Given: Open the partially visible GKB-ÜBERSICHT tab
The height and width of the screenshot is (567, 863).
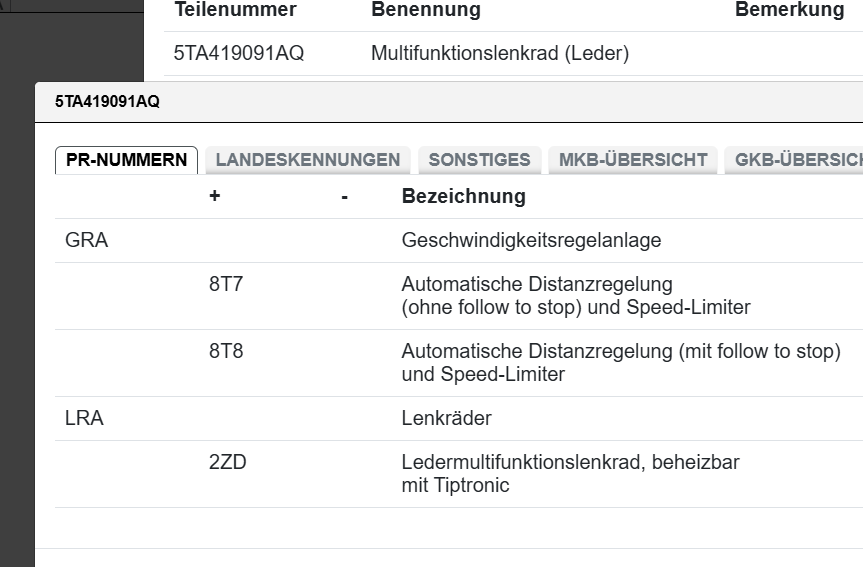Looking at the screenshot, I should pos(796,160).
